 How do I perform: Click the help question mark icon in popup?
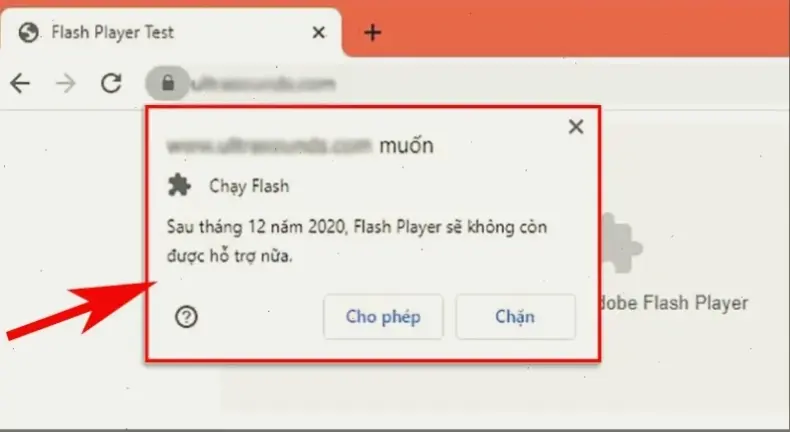[186, 317]
